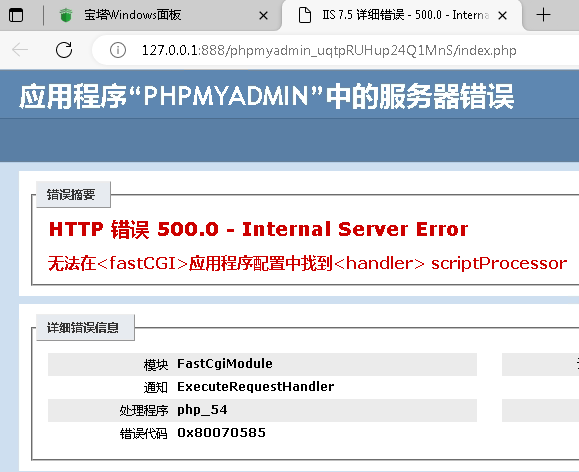Select the FastCgiModule value
579x472 pixels.
(x=225, y=364)
